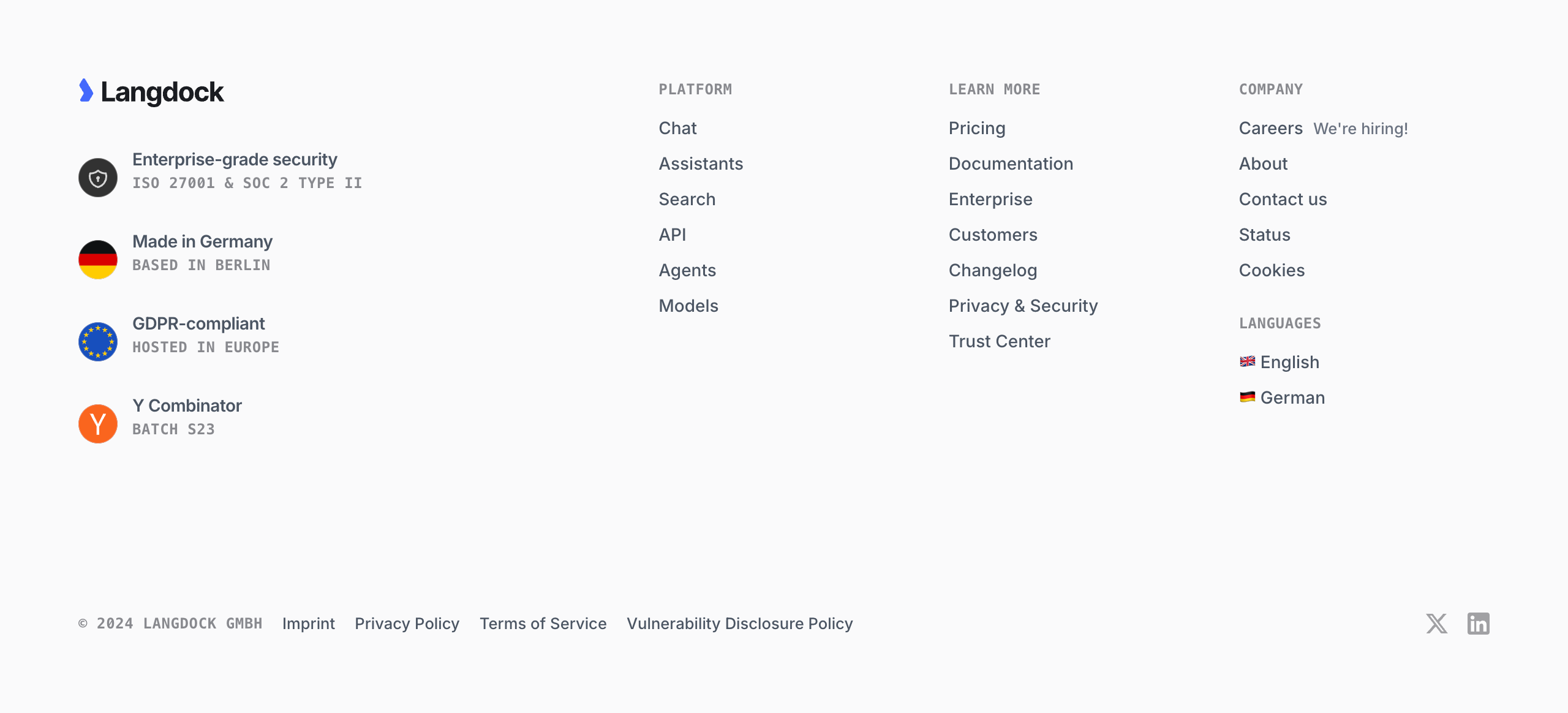Viewport: 1568px width, 713px height.
Task: Open the Privacy Policy footer link
Action: coord(407,624)
